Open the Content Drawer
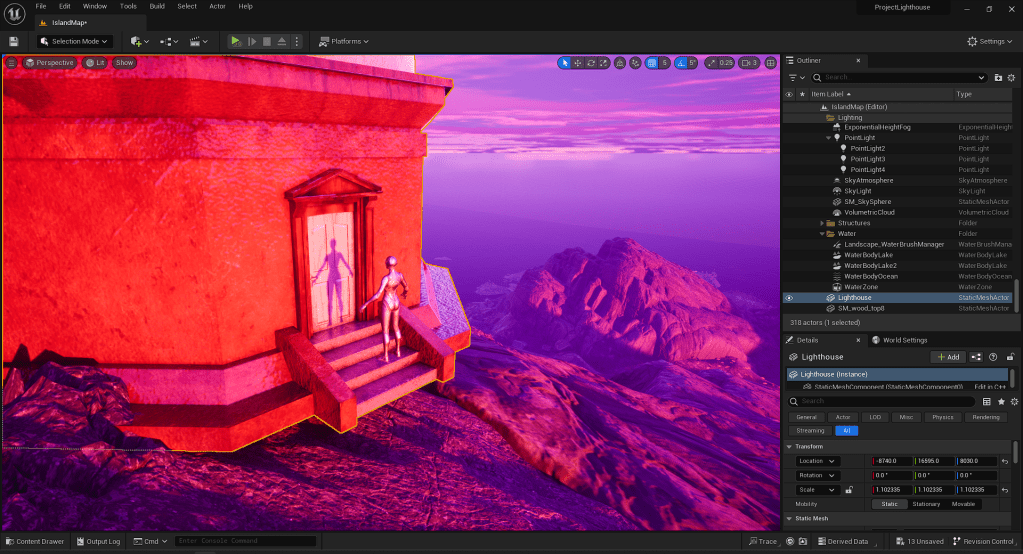 point(34,541)
